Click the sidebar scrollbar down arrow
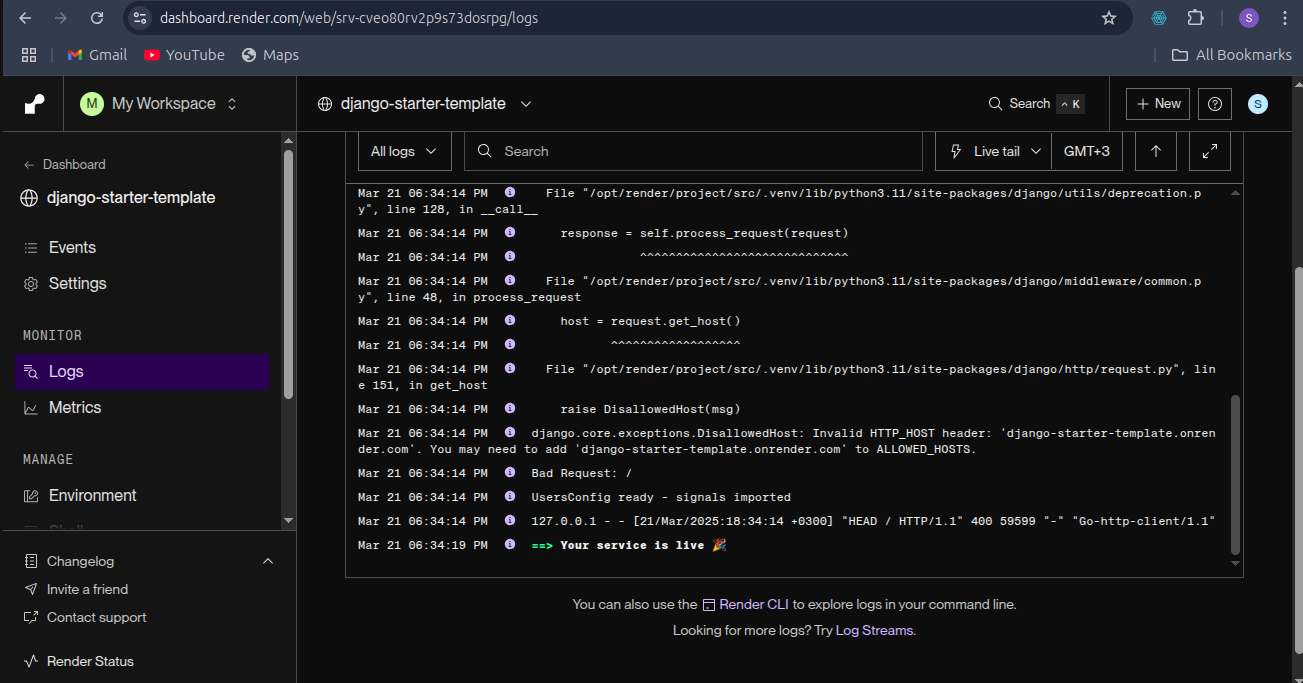 (289, 520)
